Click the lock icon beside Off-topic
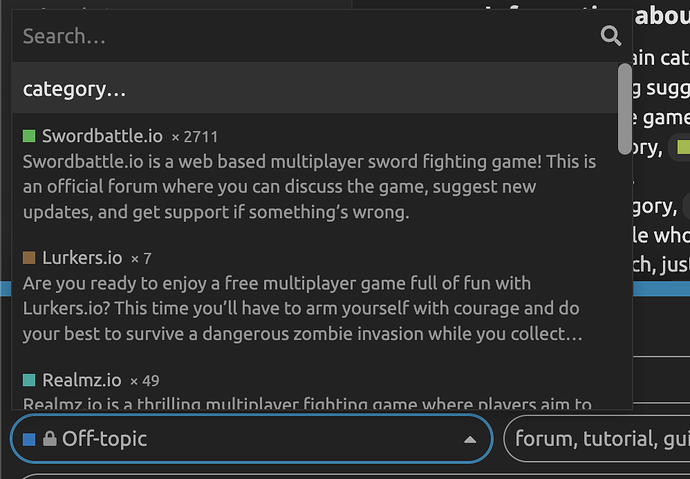690x479 pixels. coord(49,439)
